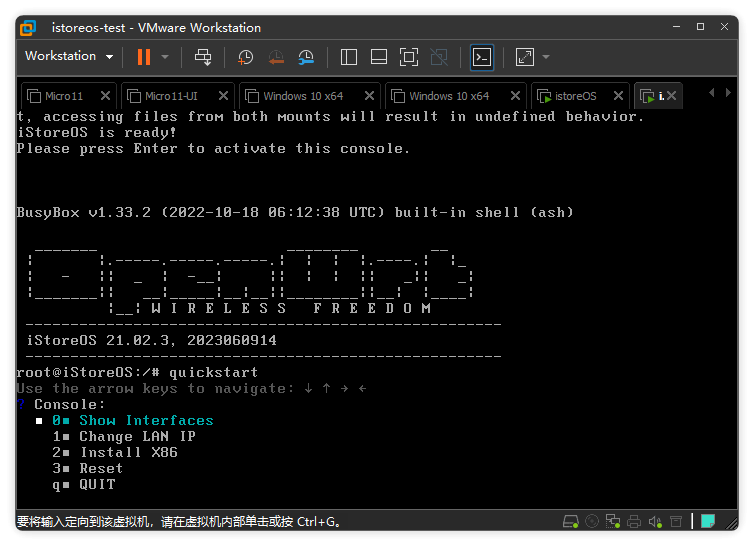This screenshot has height=546, width=754.
Task: Open the stretch mode dropdown arrow
Action: [546, 57]
